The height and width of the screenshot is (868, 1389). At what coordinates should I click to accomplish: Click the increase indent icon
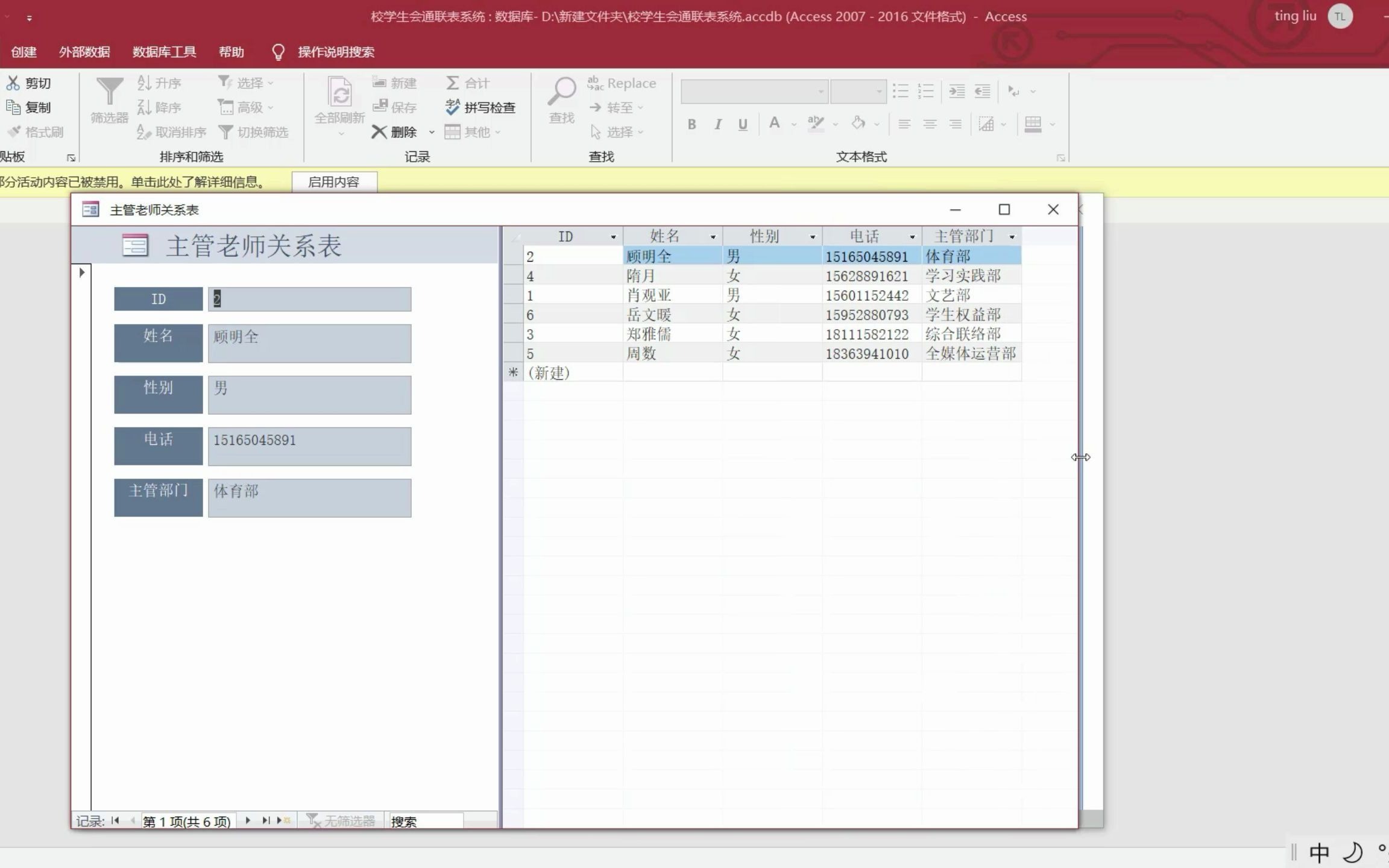click(957, 91)
